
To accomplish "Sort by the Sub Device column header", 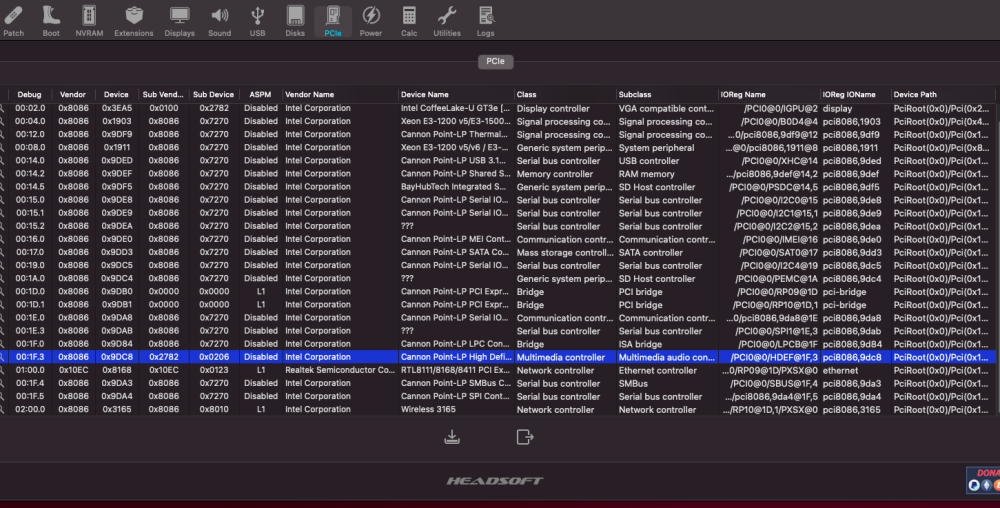I will [214, 94].
